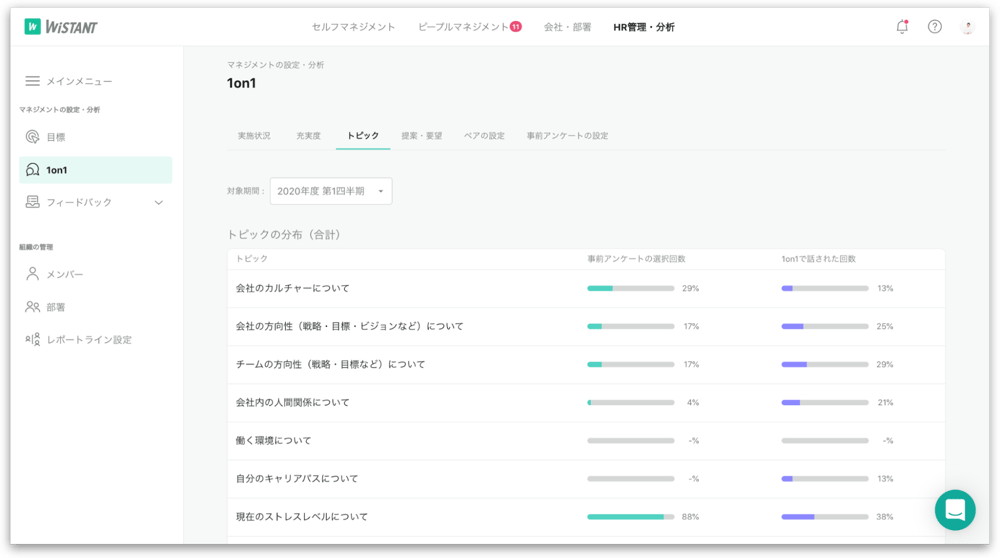Expand the フィードバック chevron
This screenshot has height=558, width=1000.
[158, 203]
